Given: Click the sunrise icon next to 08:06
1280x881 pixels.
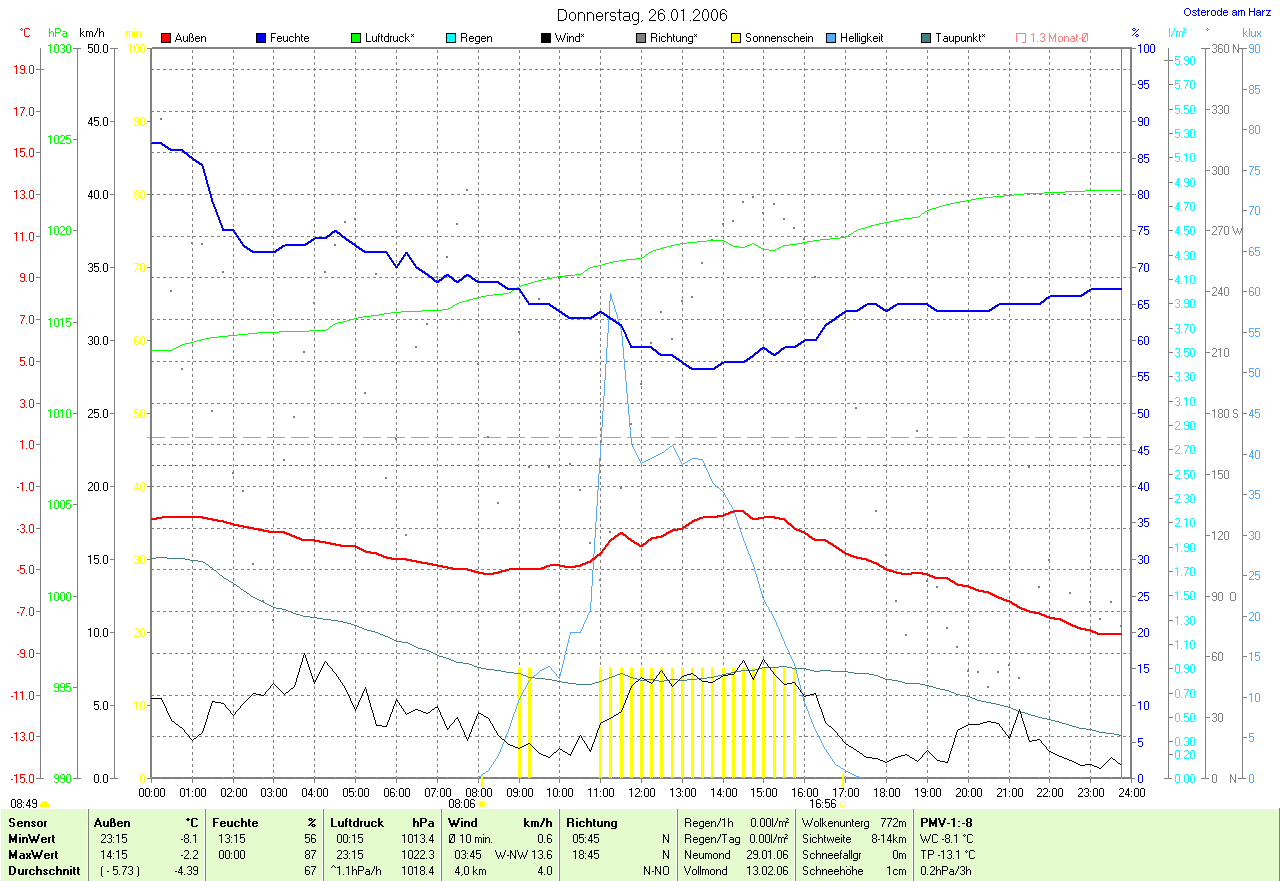Looking at the screenshot, I should tap(483, 803).
